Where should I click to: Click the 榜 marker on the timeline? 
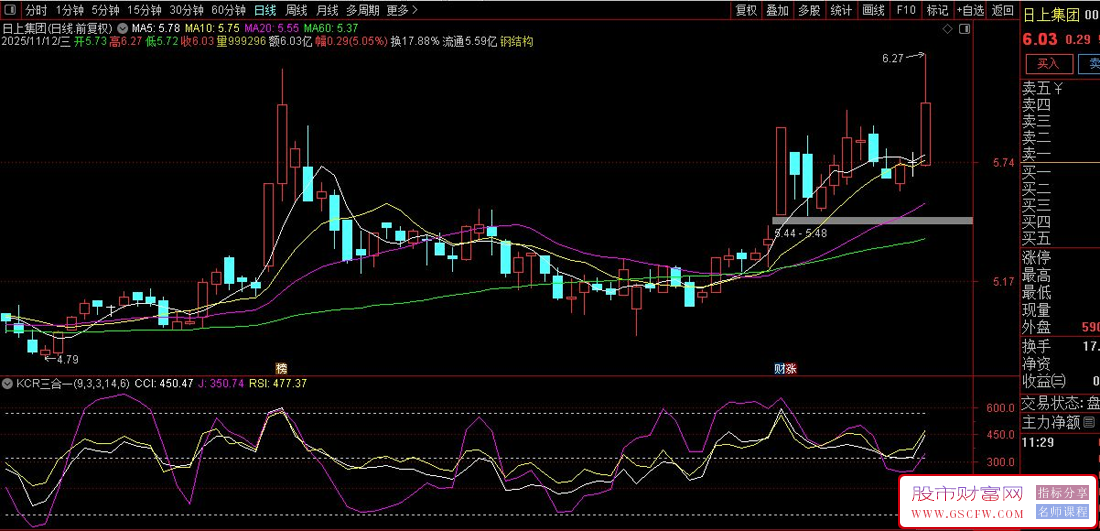(x=281, y=368)
